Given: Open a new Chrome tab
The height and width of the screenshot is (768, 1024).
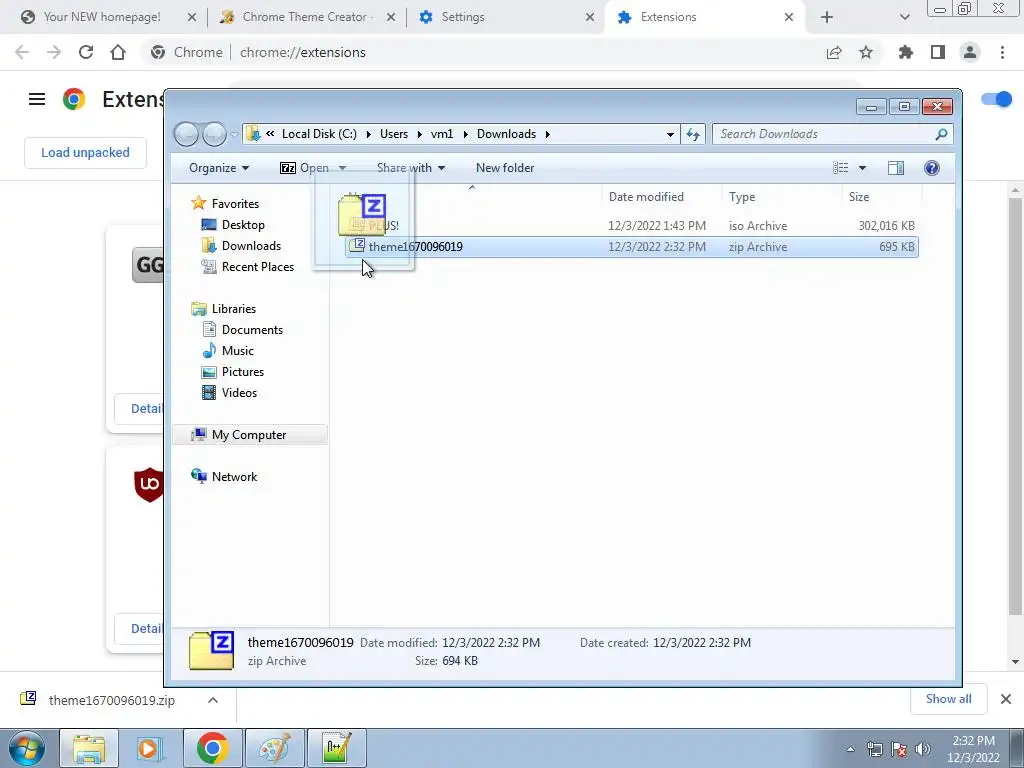Looking at the screenshot, I should pyautogui.click(x=827, y=17).
